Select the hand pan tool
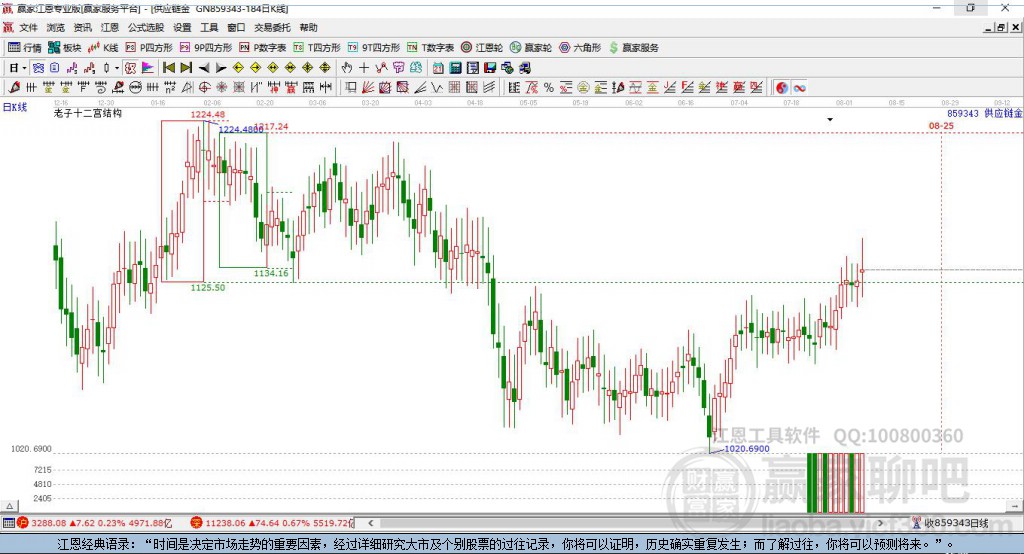The image size is (1024, 554). (x=347, y=68)
